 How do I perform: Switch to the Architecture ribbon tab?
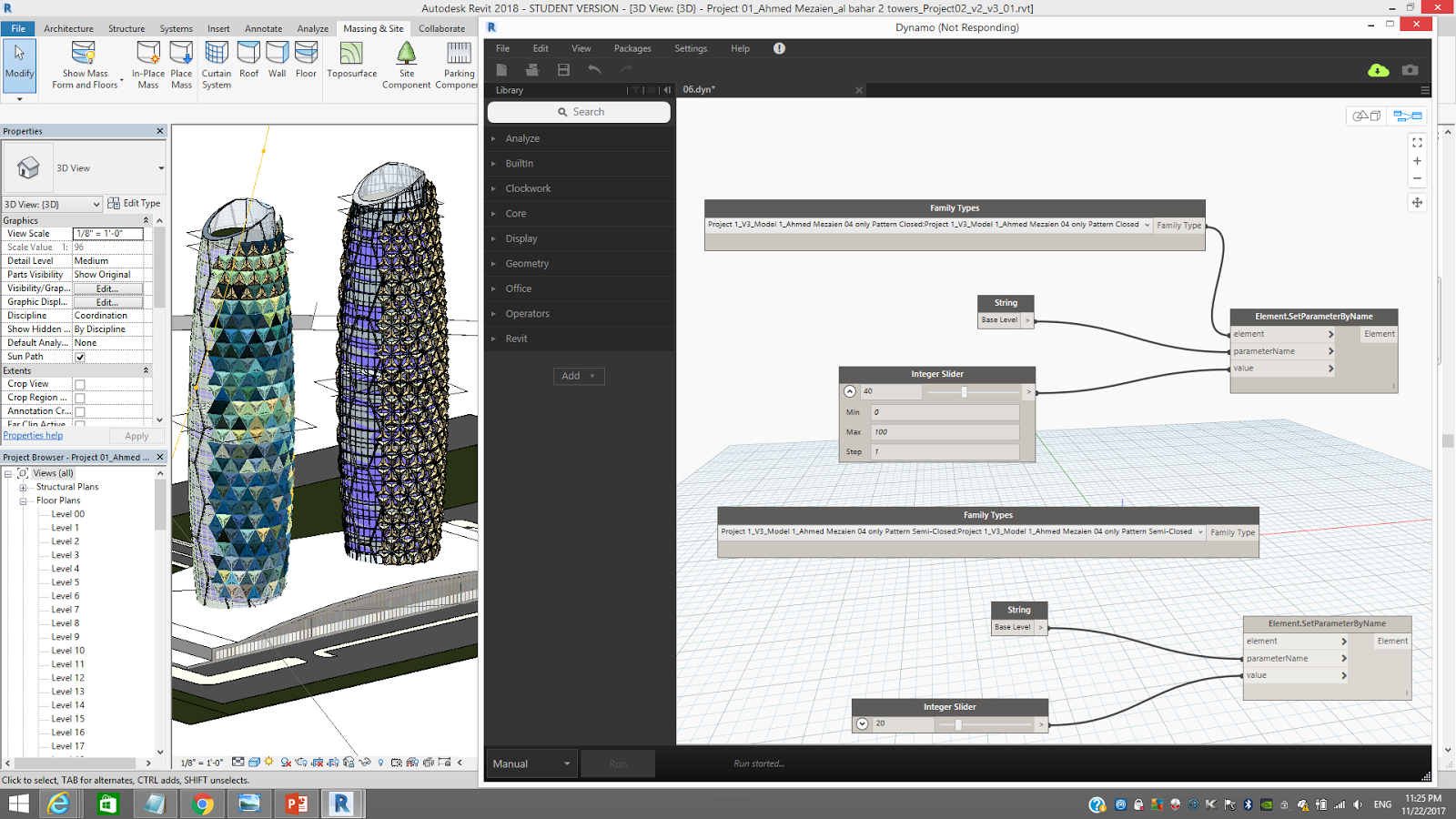click(68, 28)
